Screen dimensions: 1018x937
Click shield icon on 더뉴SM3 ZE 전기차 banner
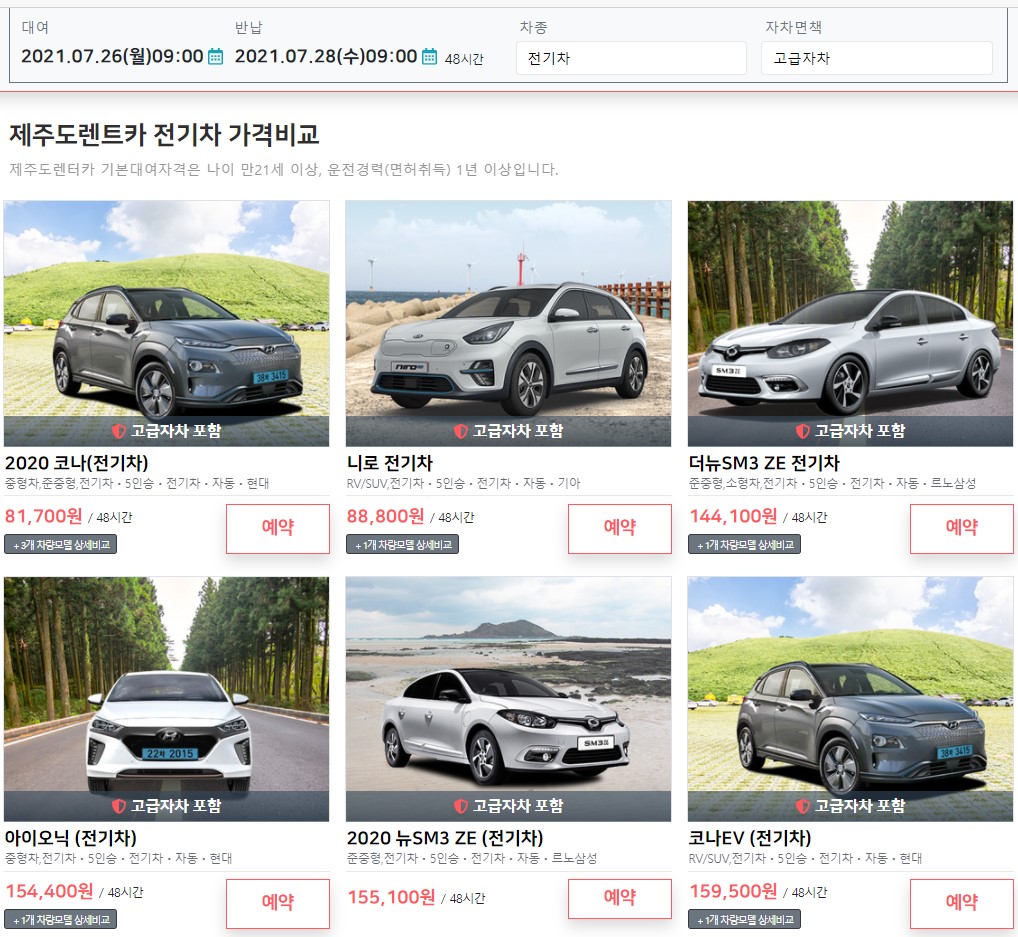(x=802, y=431)
